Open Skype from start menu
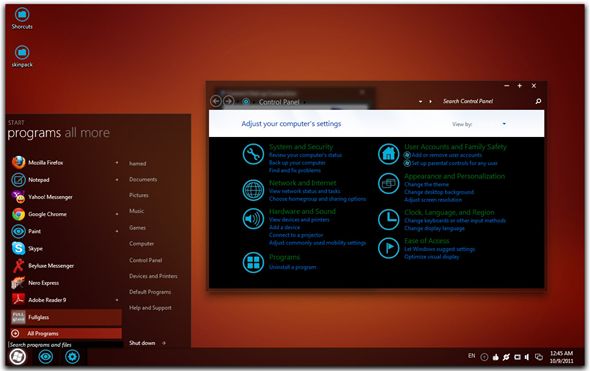590x371 pixels. click(65, 248)
